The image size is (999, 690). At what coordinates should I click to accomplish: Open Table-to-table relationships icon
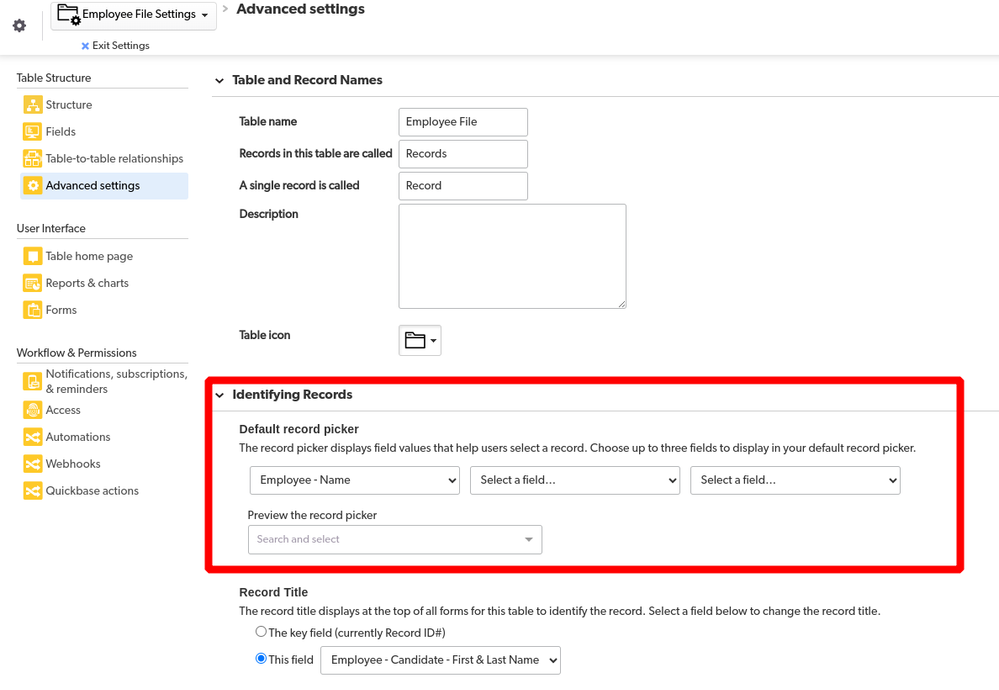pyautogui.click(x=32, y=158)
